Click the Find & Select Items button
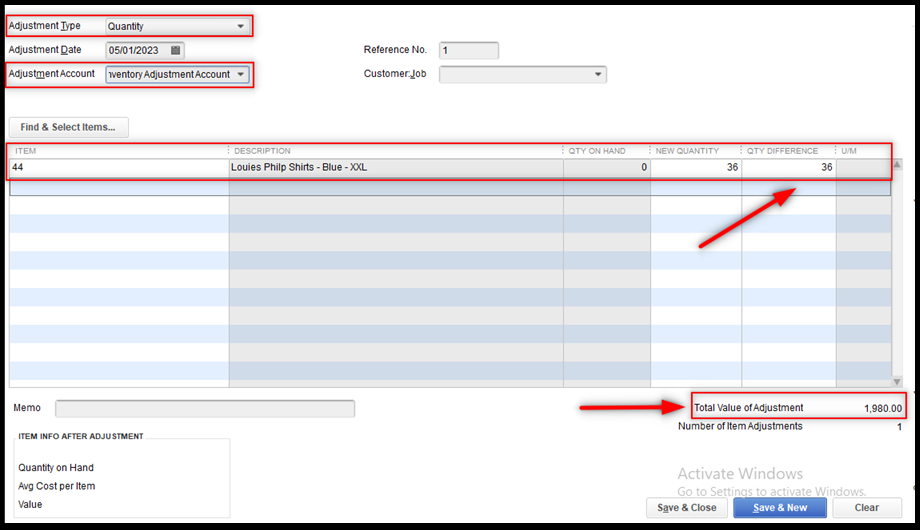Screen dimensions: 920x530 (x=68, y=127)
